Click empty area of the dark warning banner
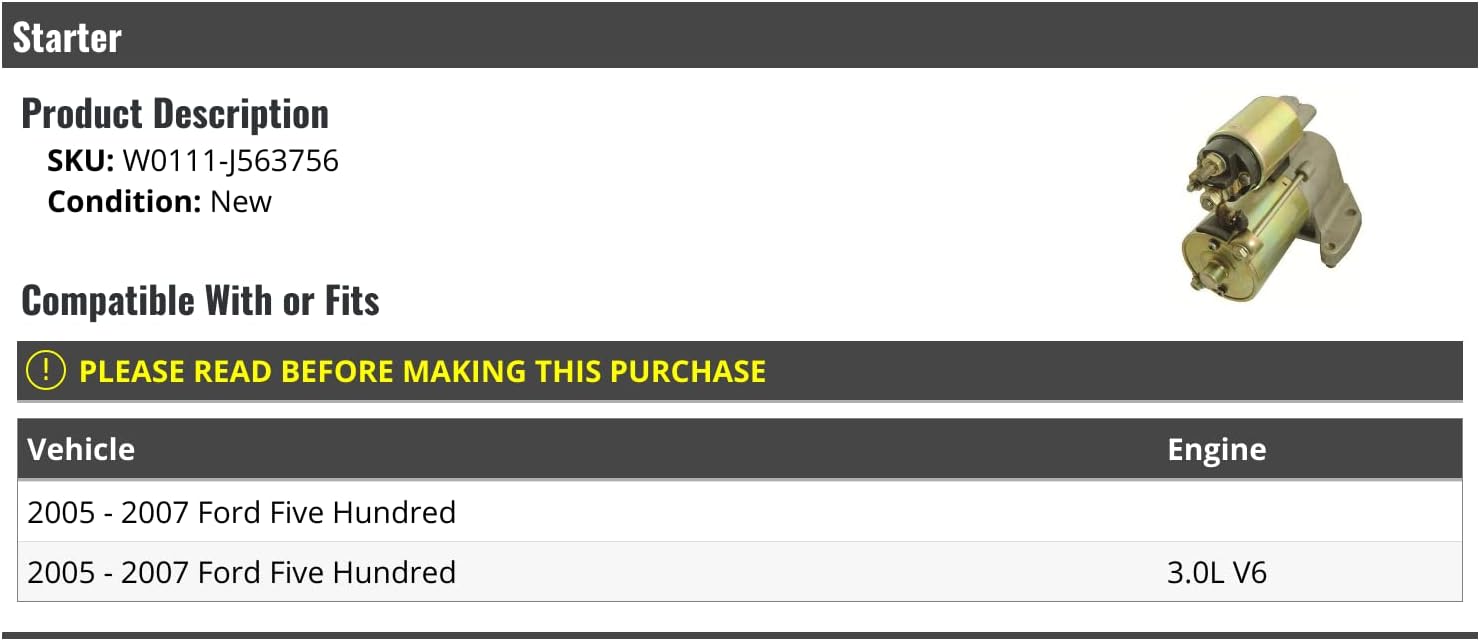The height and width of the screenshot is (641, 1480). pos(1100,371)
